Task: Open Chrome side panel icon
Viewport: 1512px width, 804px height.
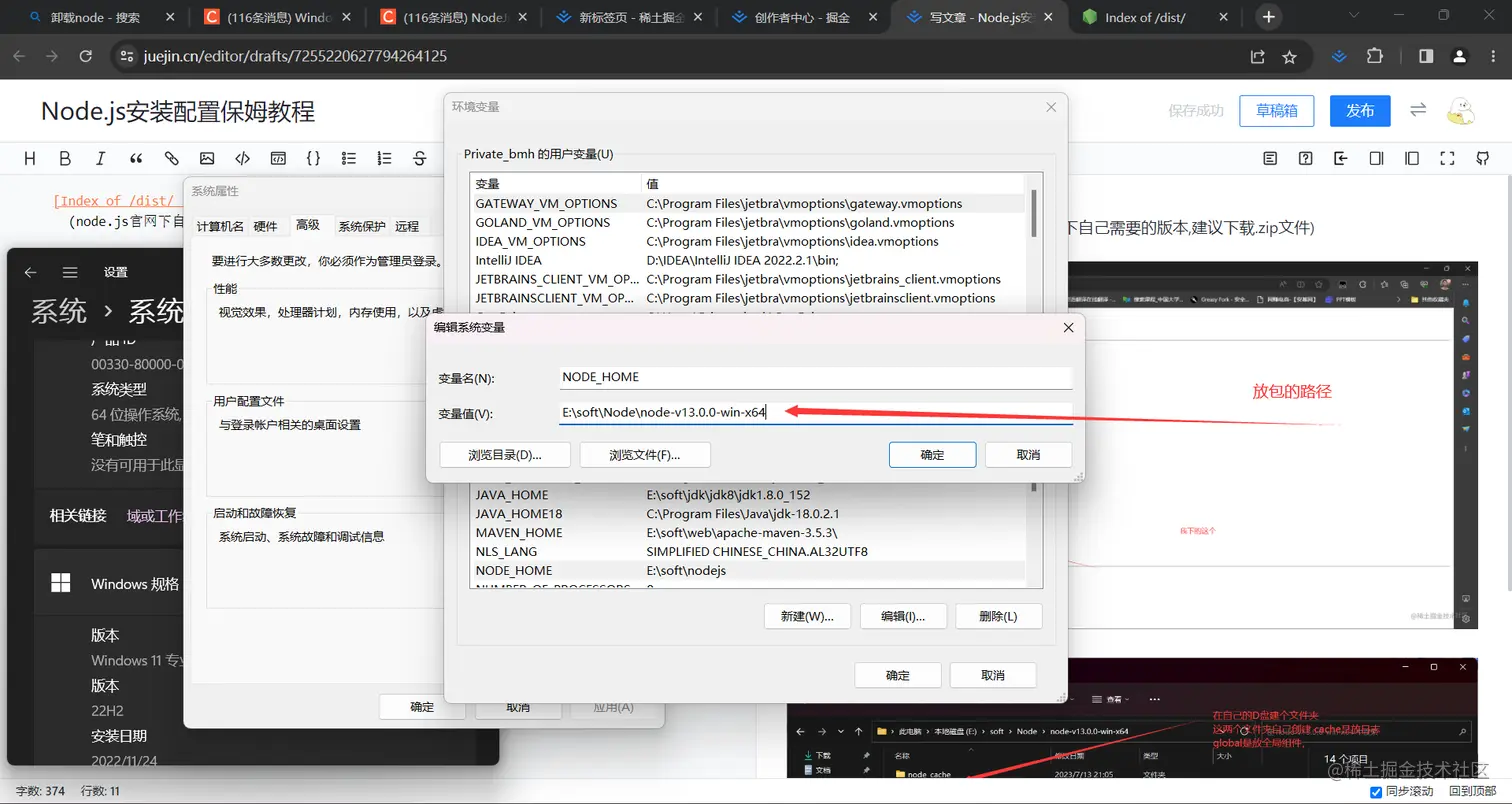Action: click(x=1426, y=57)
